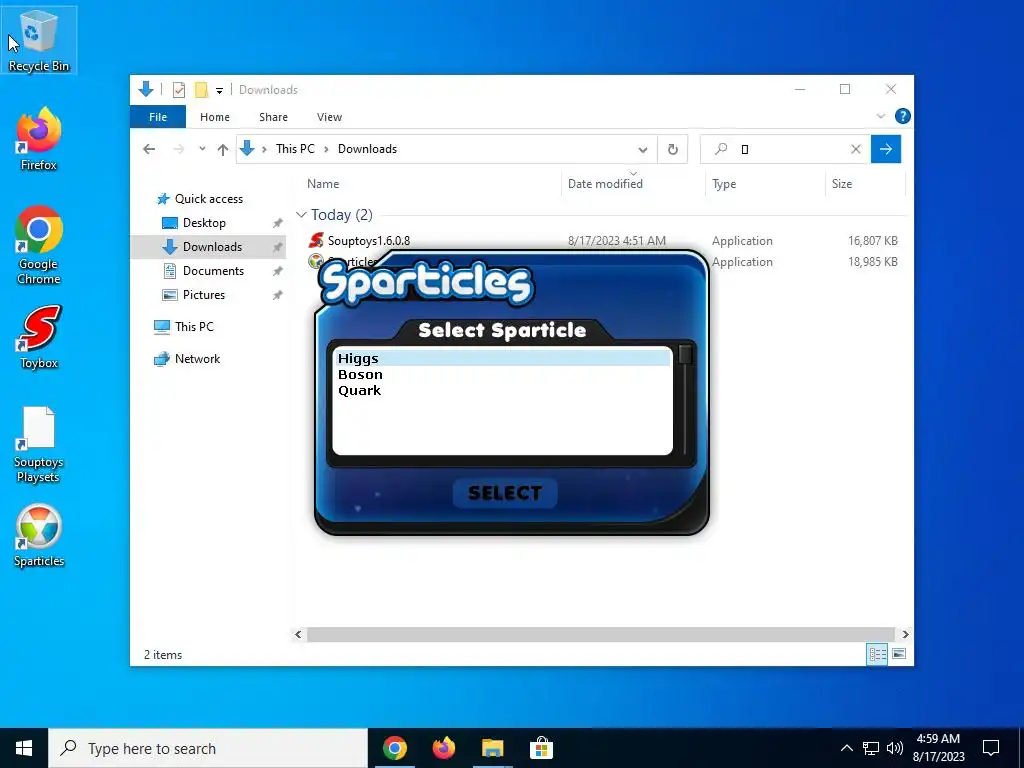Click the horizontal scrollbar in file list
Screen dimensions: 1024x768
coord(600,634)
